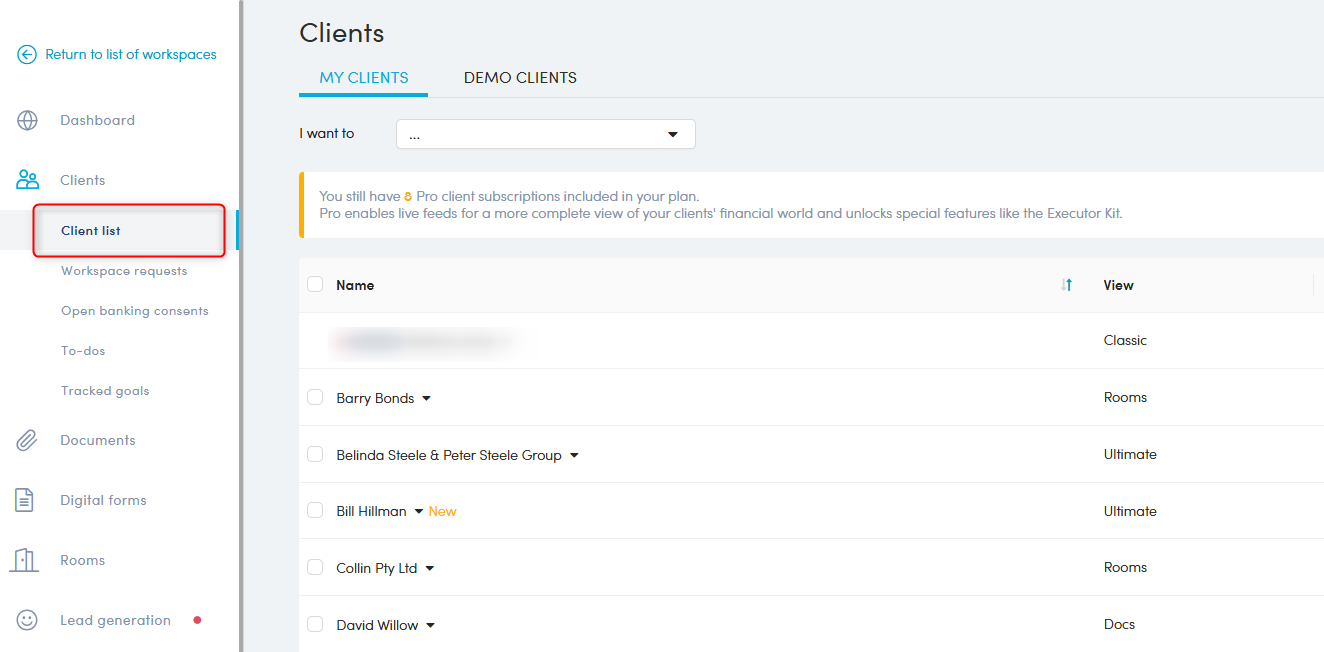Click the Belinda Steele & Peter Steele Group name

coord(448,455)
